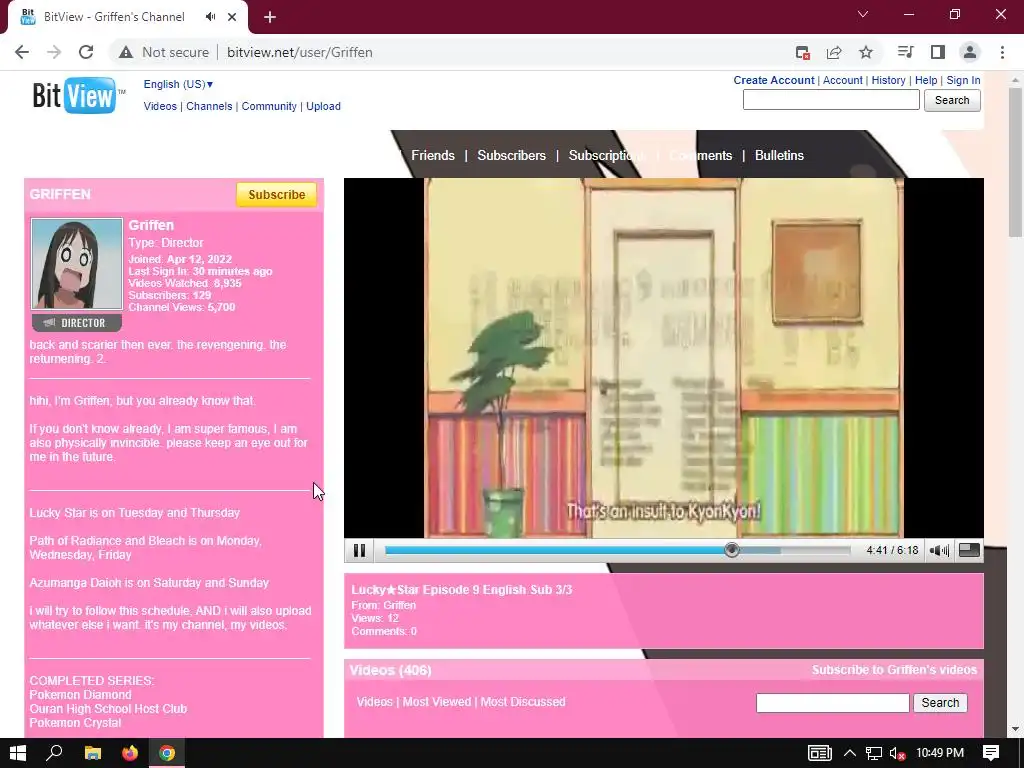Open the Upload link

pos(323,106)
